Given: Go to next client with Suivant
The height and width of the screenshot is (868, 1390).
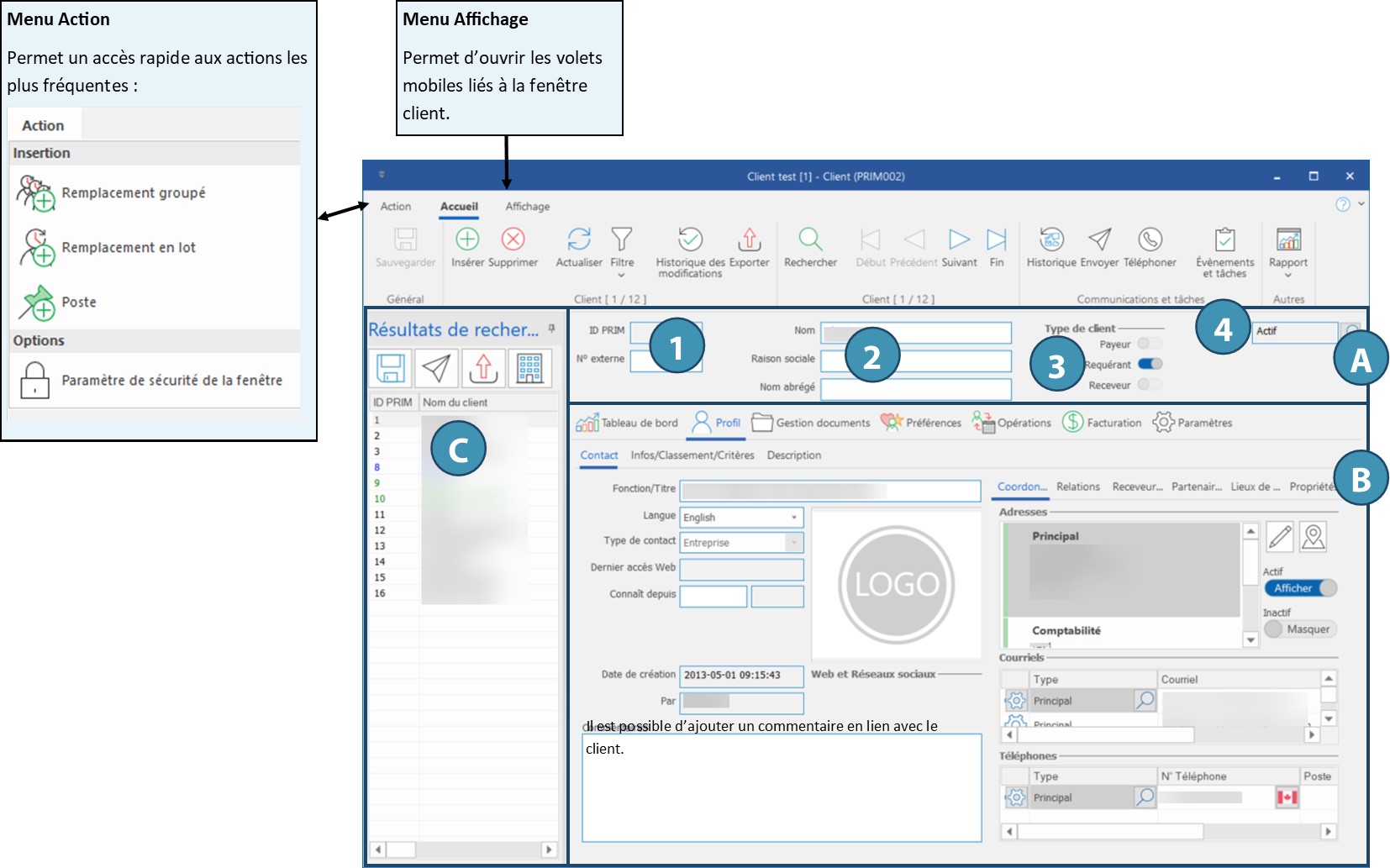Looking at the screenshot, I should click(x=959, y=239).
